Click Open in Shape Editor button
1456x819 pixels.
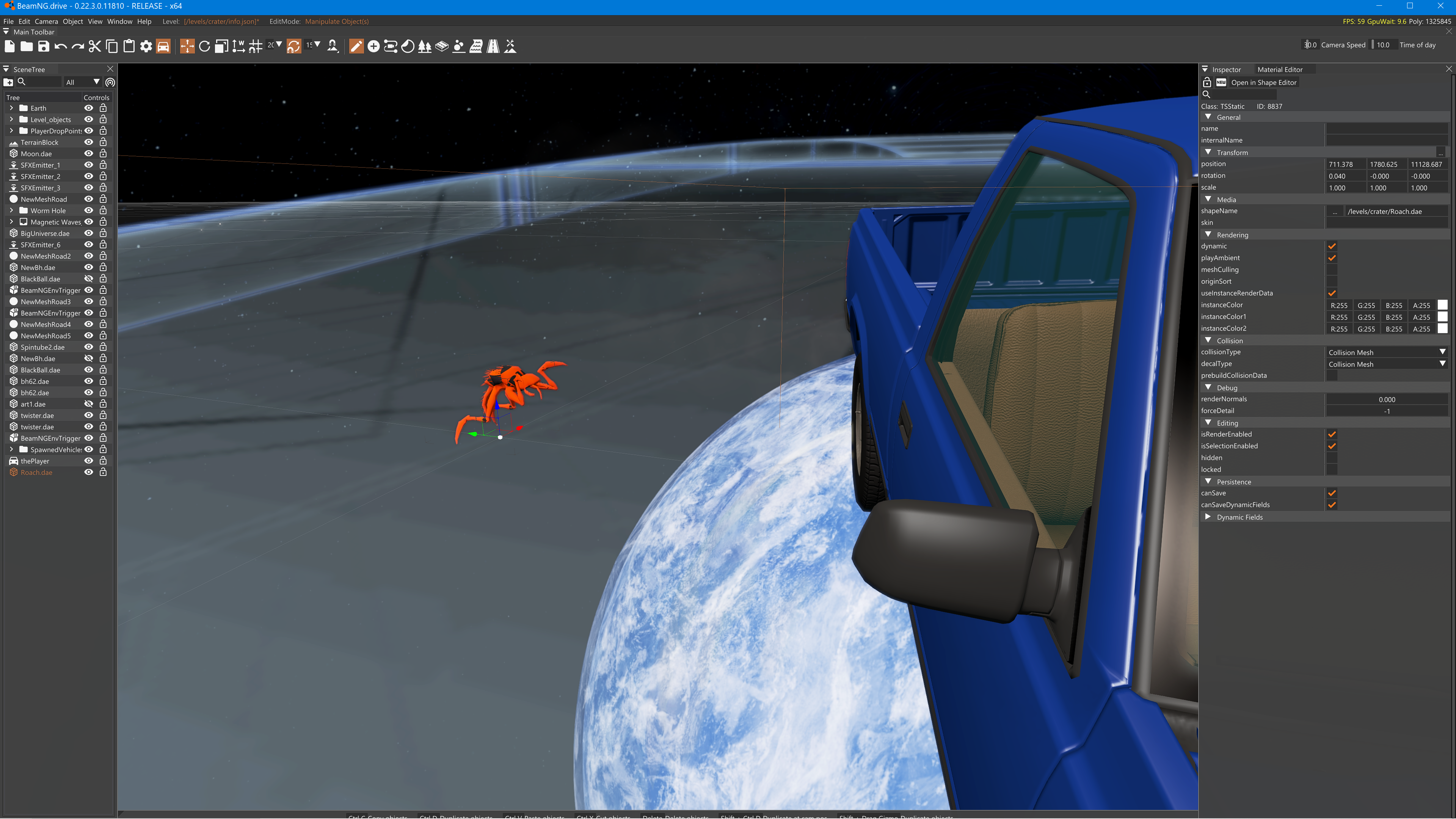[1264, 83]
